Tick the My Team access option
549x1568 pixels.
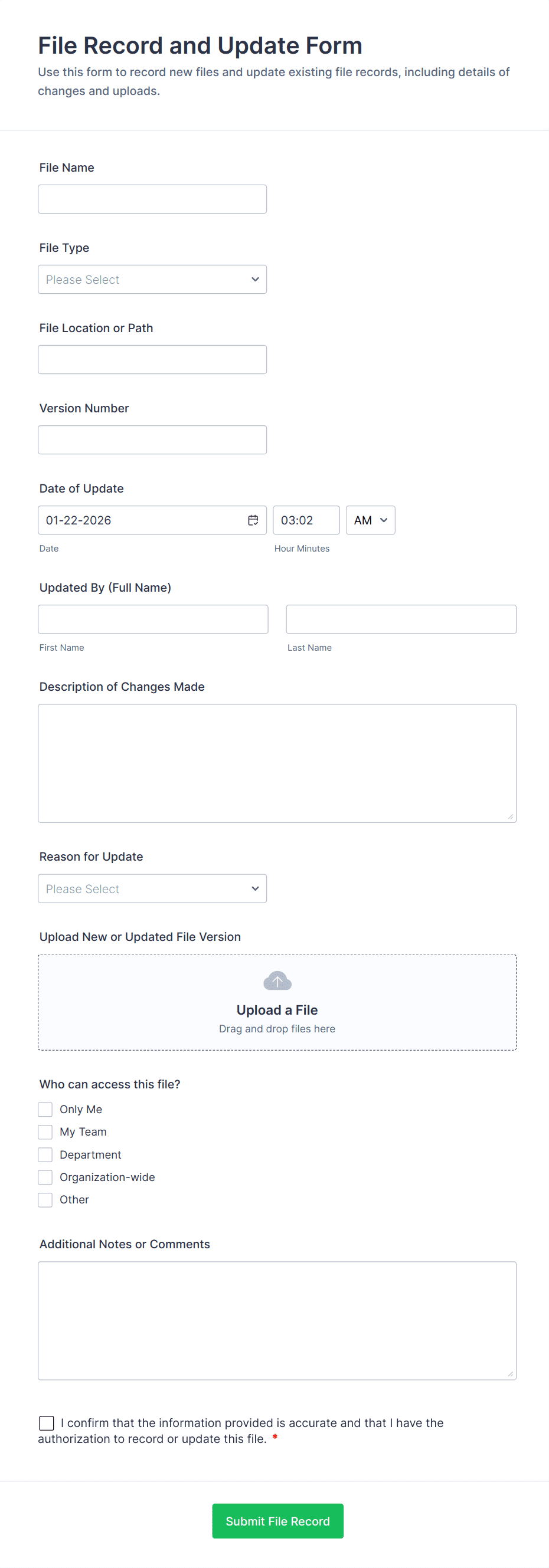(x=45, y=1132)
